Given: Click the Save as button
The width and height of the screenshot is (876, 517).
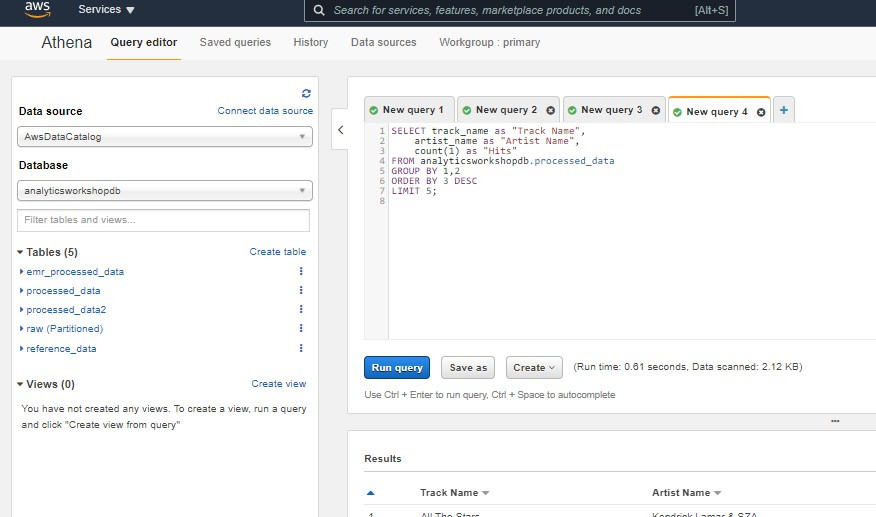Looking at the screenshot, I should point(468,368).
